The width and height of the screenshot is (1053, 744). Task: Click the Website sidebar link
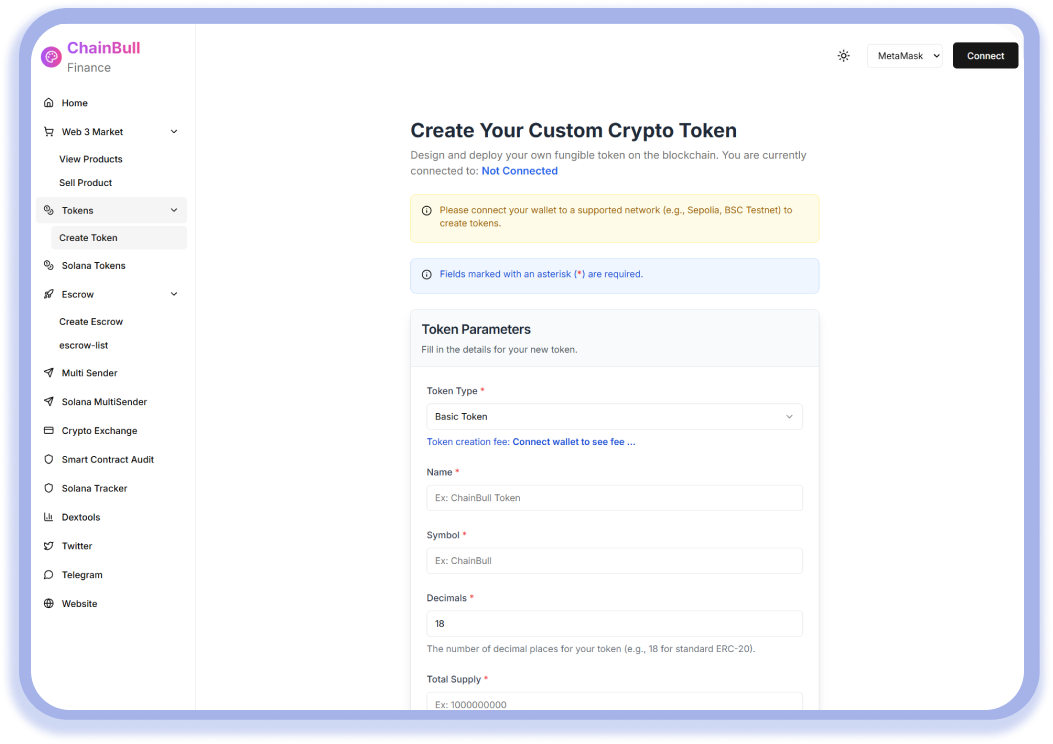click(x=79, y=604)
